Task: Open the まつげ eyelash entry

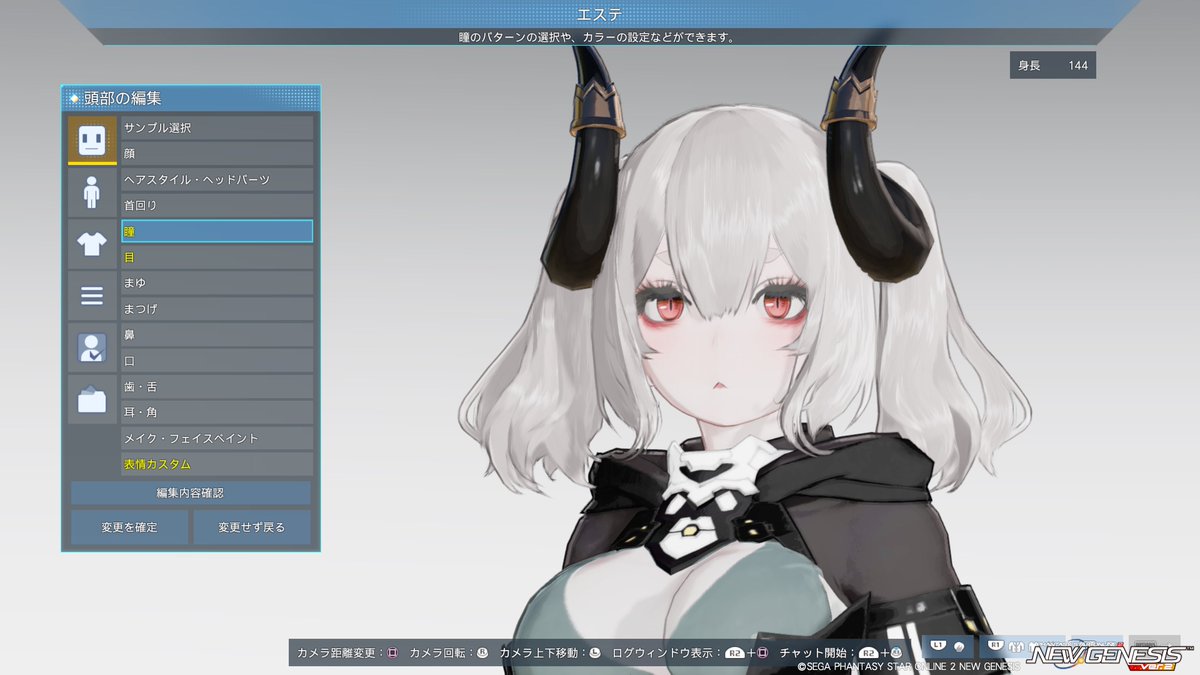Action: coord(217,309)
